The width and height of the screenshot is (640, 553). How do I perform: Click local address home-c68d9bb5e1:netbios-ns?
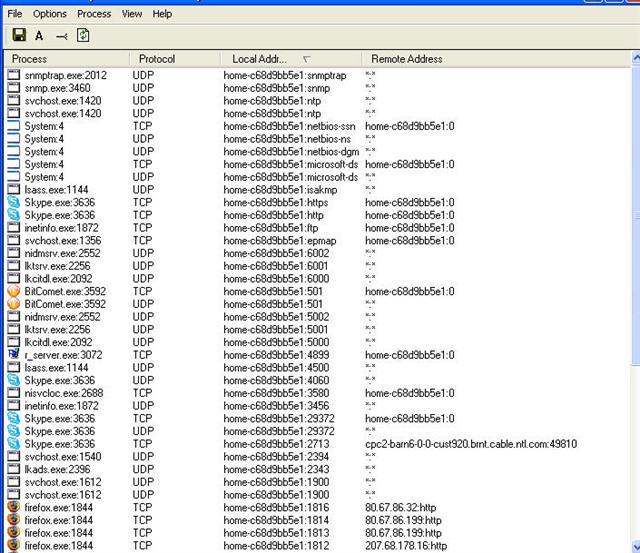click(x=287, y=139)
